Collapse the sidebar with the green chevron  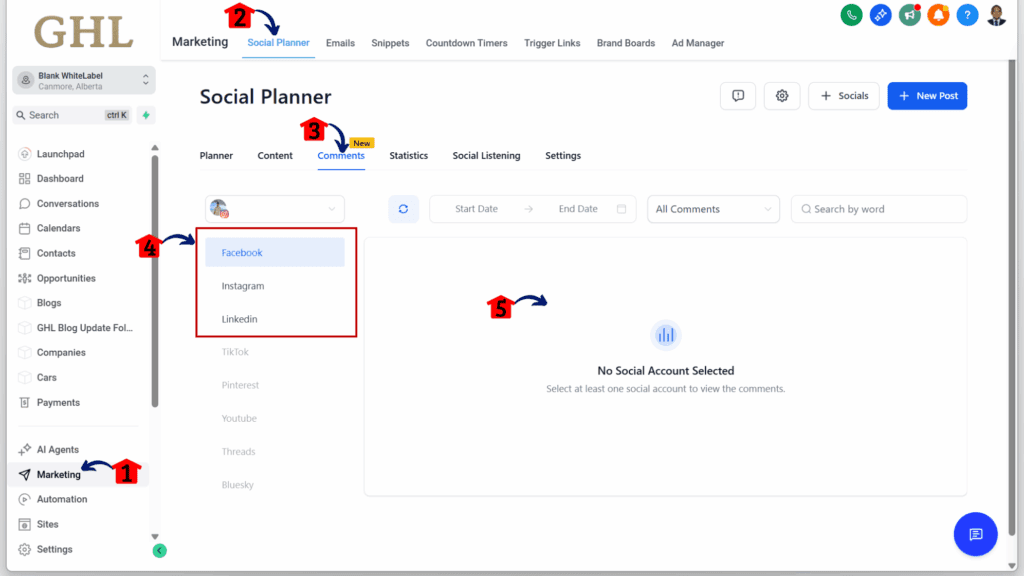pyautogui.click(x=159, y=550)
